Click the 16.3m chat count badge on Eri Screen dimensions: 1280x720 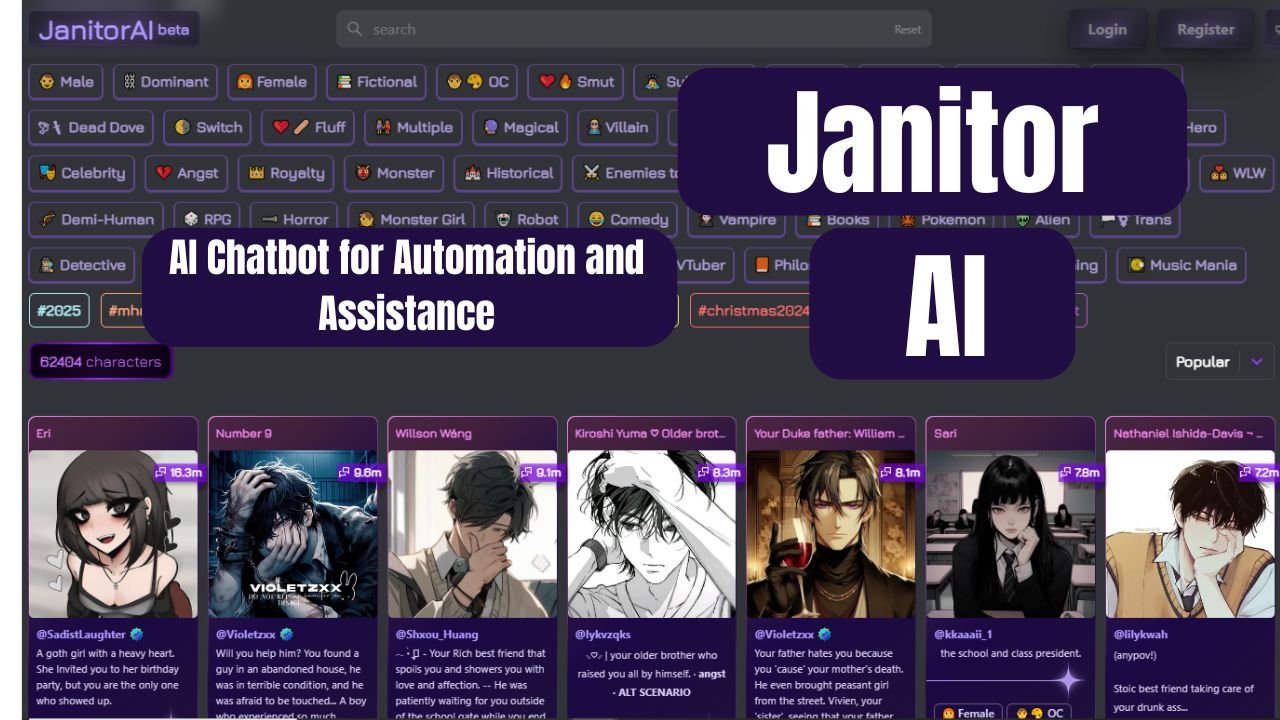179,472
